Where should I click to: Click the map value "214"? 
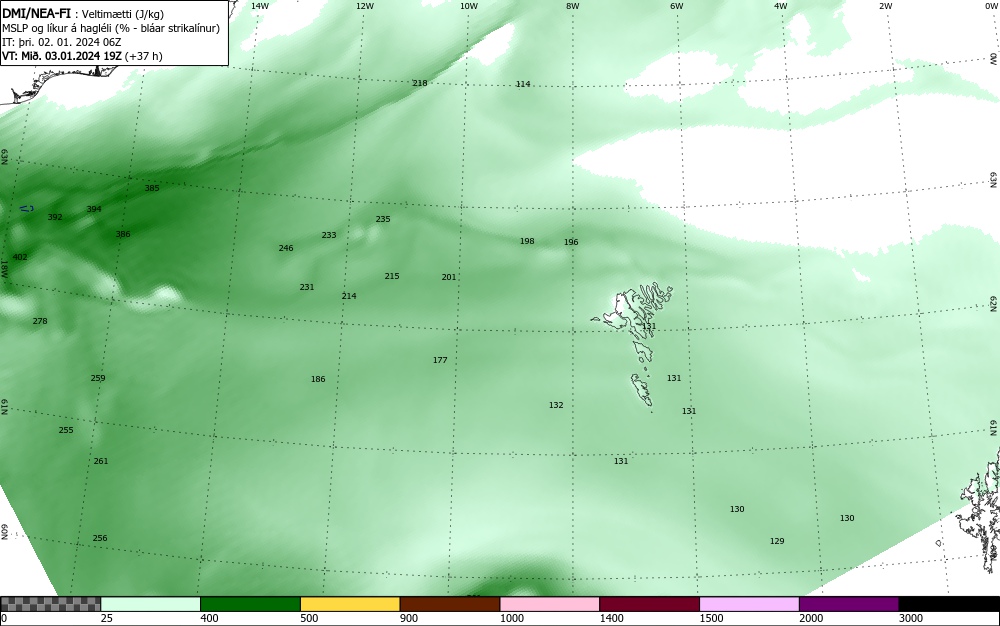349,296
